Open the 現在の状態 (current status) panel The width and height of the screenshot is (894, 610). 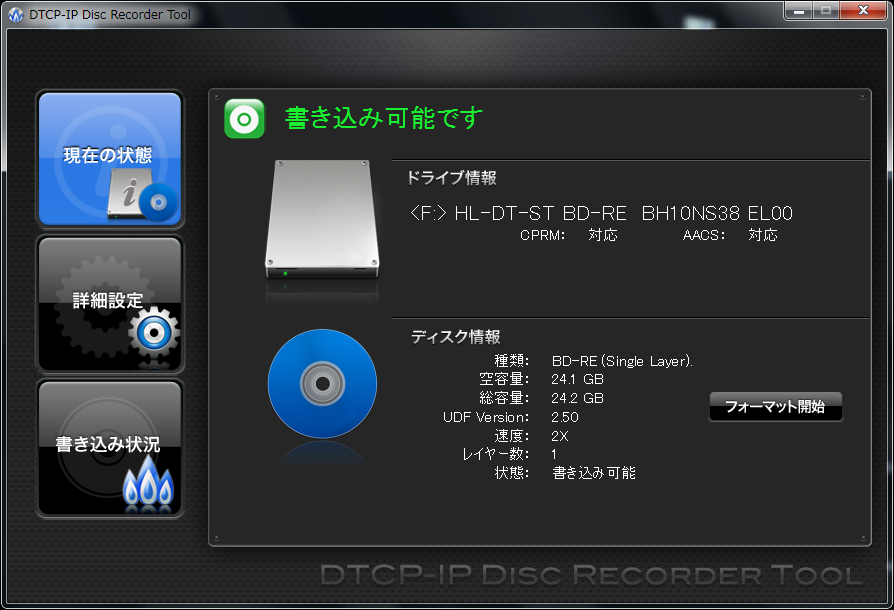(x=110, y=159)
